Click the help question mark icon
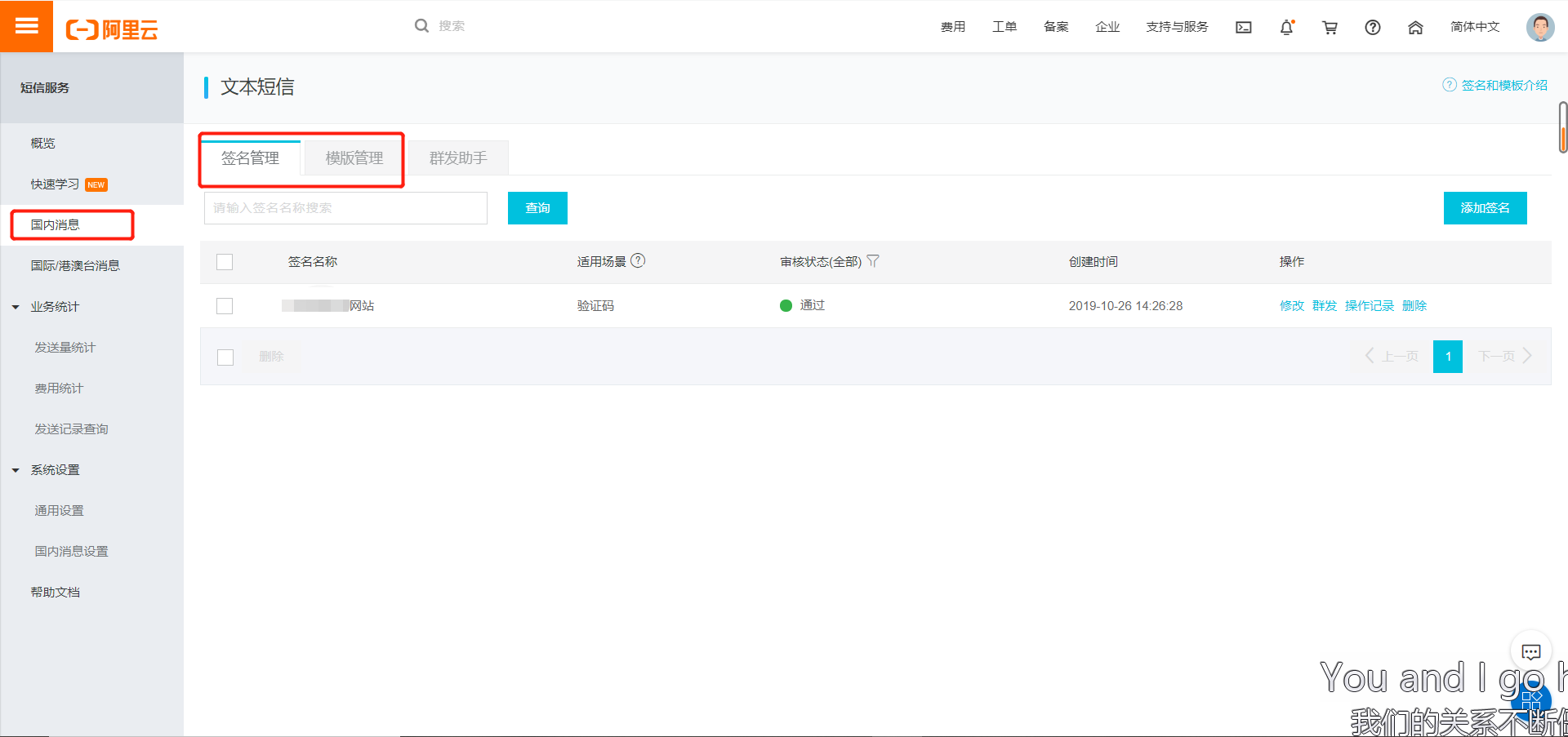Image resolution: width=1568 pixels, height=737 pixels. (x=1373, y=28)
